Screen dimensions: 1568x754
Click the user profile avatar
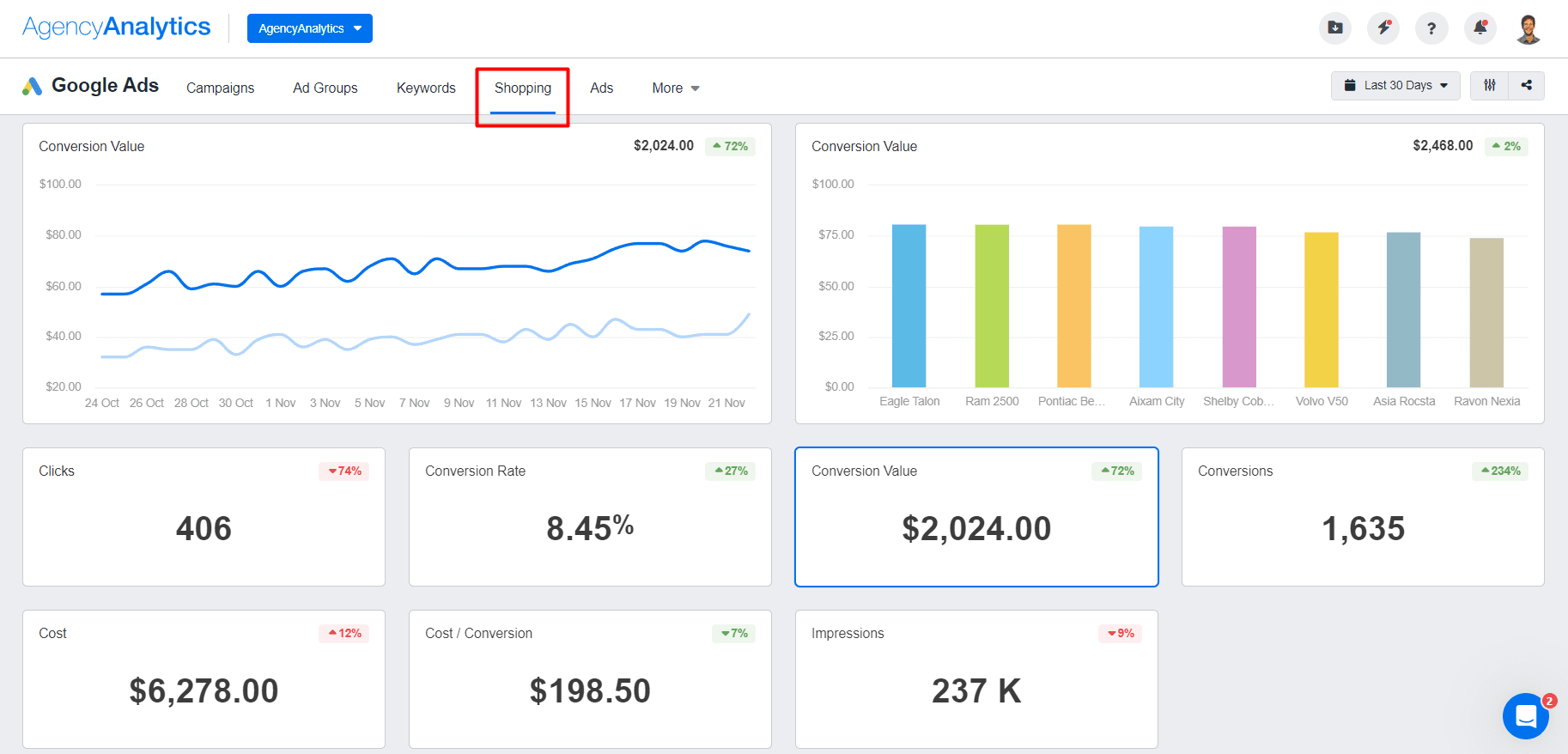click(1528, 28)
